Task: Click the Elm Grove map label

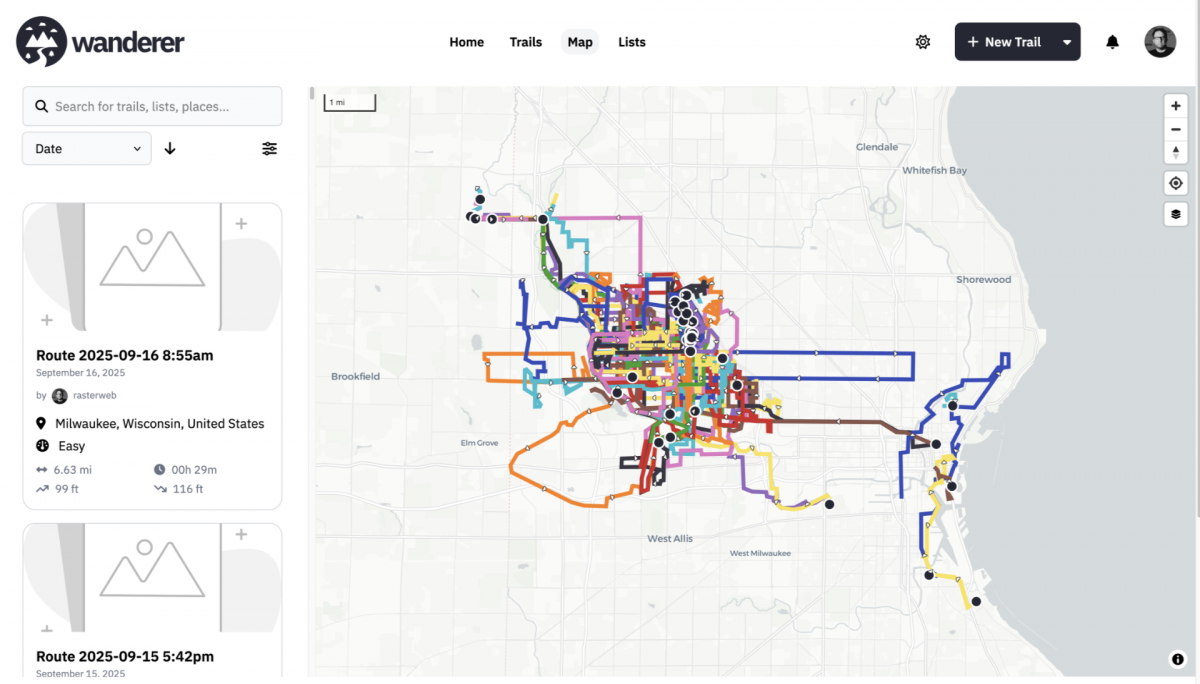Action: [x=481, y=443]
